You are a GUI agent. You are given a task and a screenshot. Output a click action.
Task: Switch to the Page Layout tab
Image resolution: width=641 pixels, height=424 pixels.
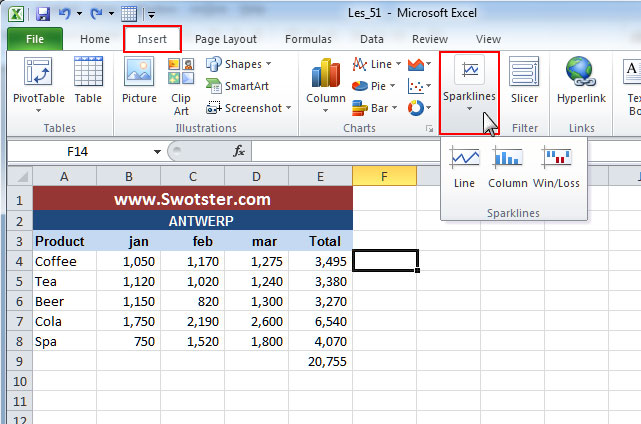[x=226, y=39]
